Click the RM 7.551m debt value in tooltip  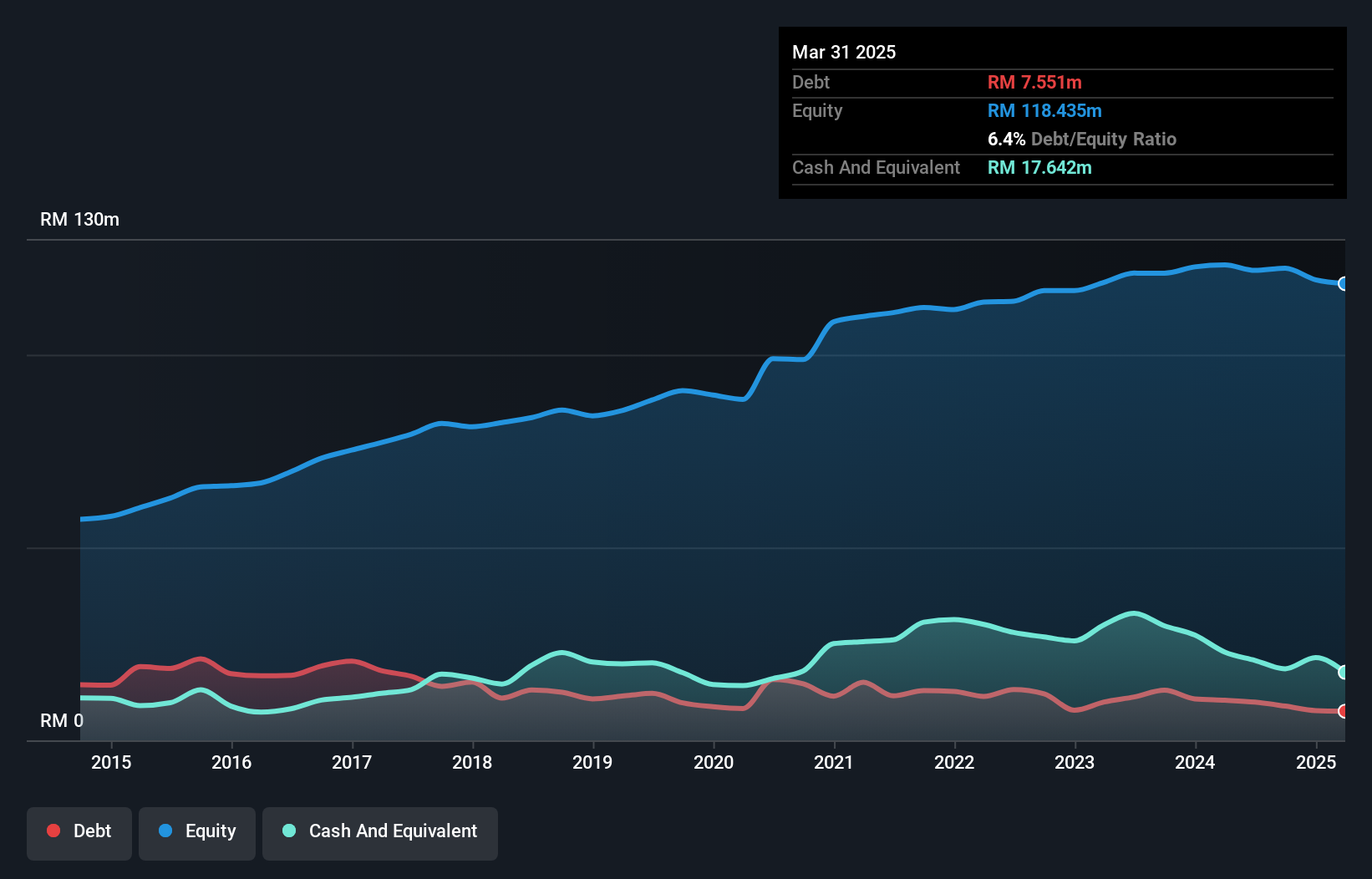click(1034, 82)
